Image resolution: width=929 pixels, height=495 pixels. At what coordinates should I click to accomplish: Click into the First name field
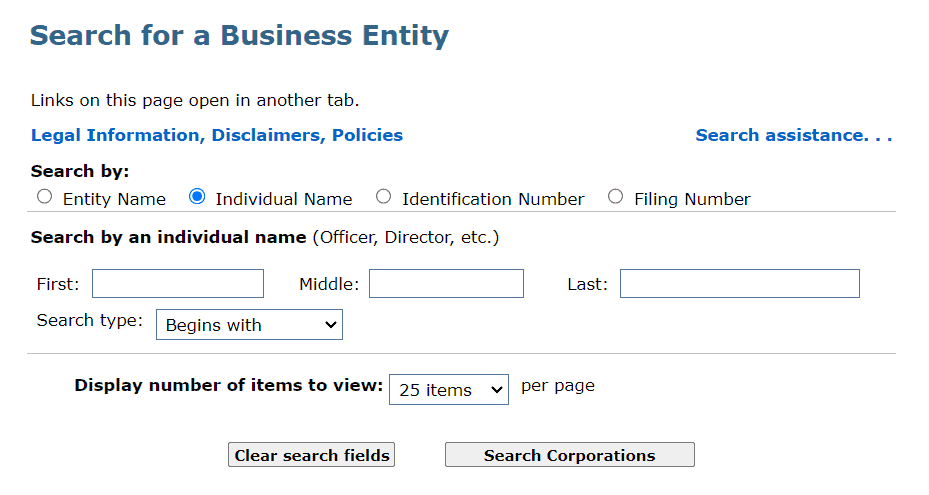[178, 284]
